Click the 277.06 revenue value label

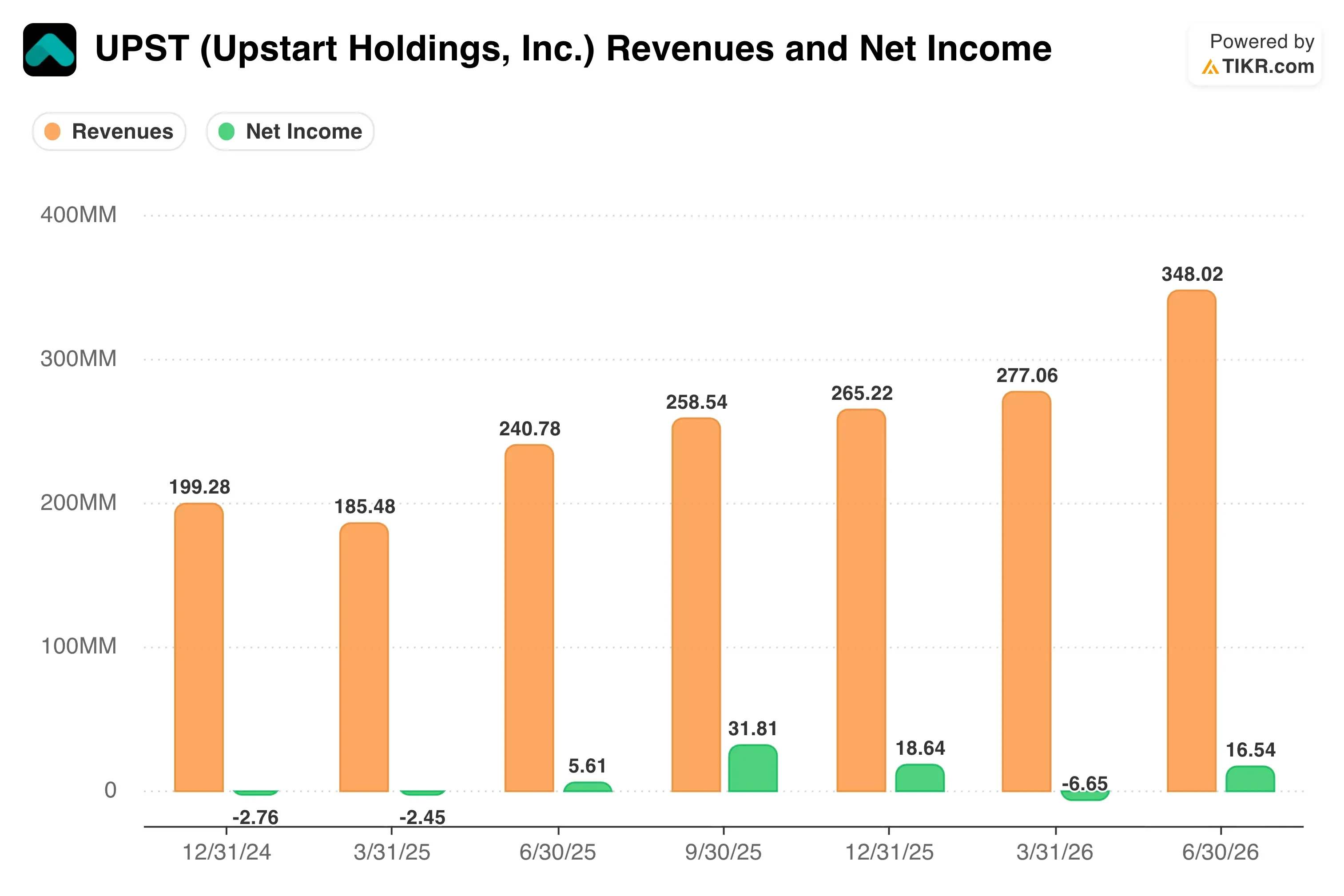[1027, 375]
